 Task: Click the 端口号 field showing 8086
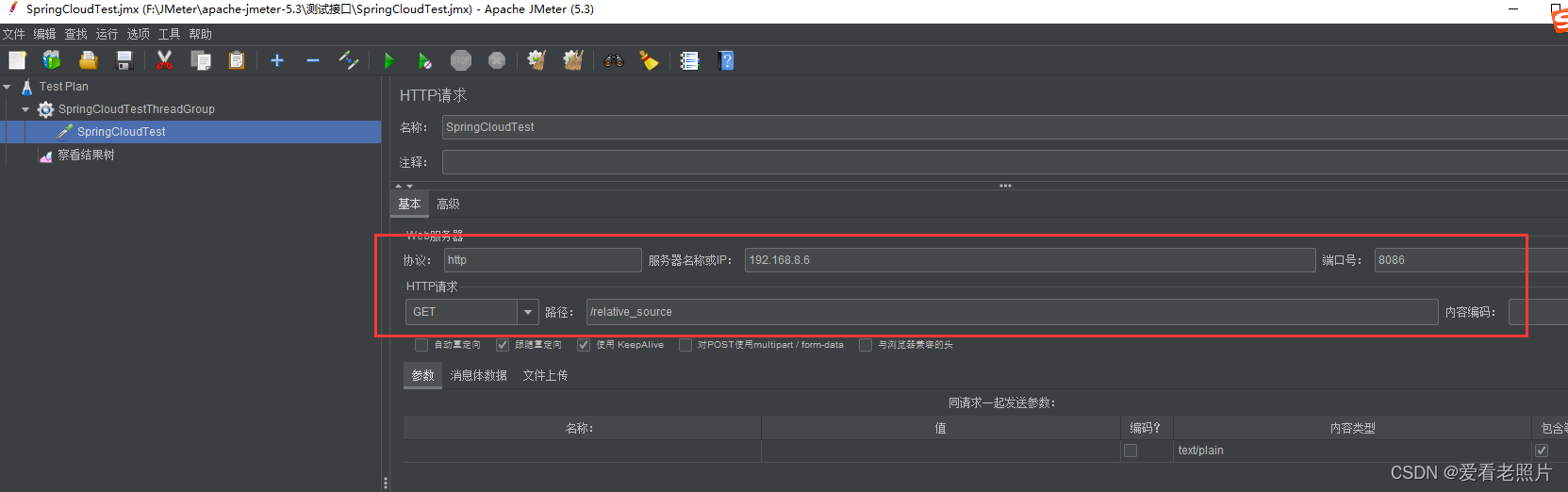pyautogui.click(x=1471, y=260)
